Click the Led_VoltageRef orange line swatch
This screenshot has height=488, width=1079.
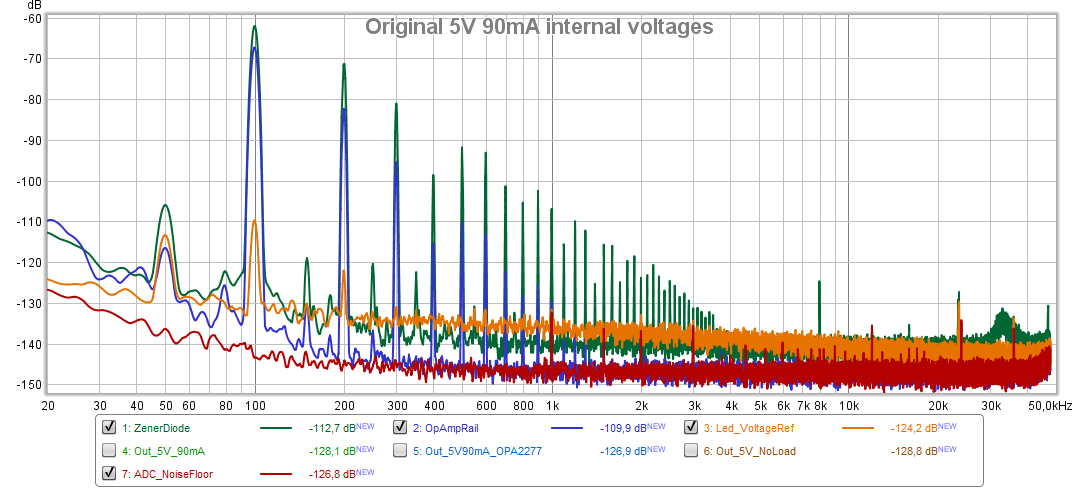[x=858, y=428]
